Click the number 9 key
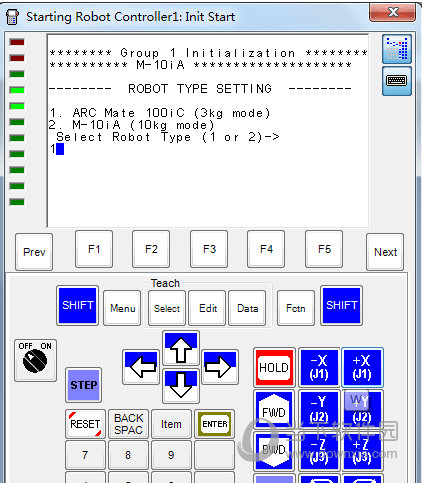This screenshot has height=483, width=422. pyautogui.click(x=171, y=455)
